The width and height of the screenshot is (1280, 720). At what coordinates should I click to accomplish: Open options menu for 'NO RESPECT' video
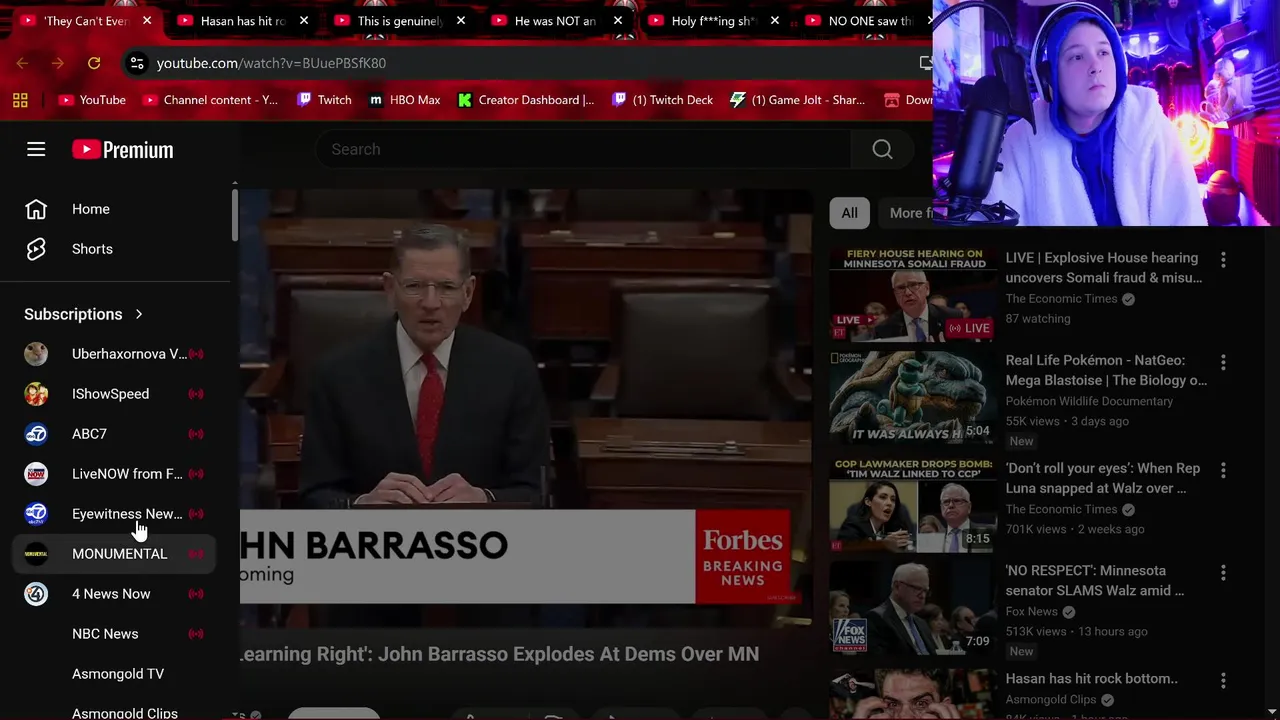[1223, 572]
